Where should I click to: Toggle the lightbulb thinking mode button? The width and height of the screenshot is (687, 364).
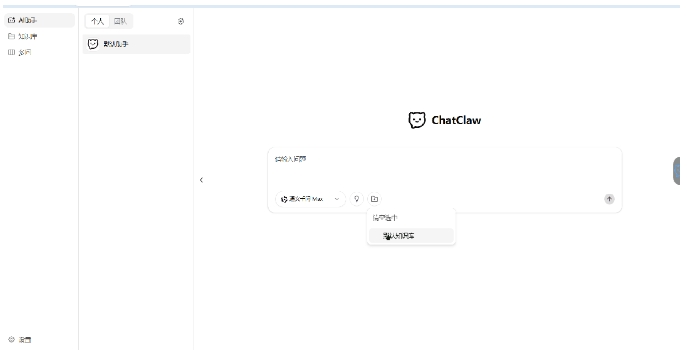point(357,199)
